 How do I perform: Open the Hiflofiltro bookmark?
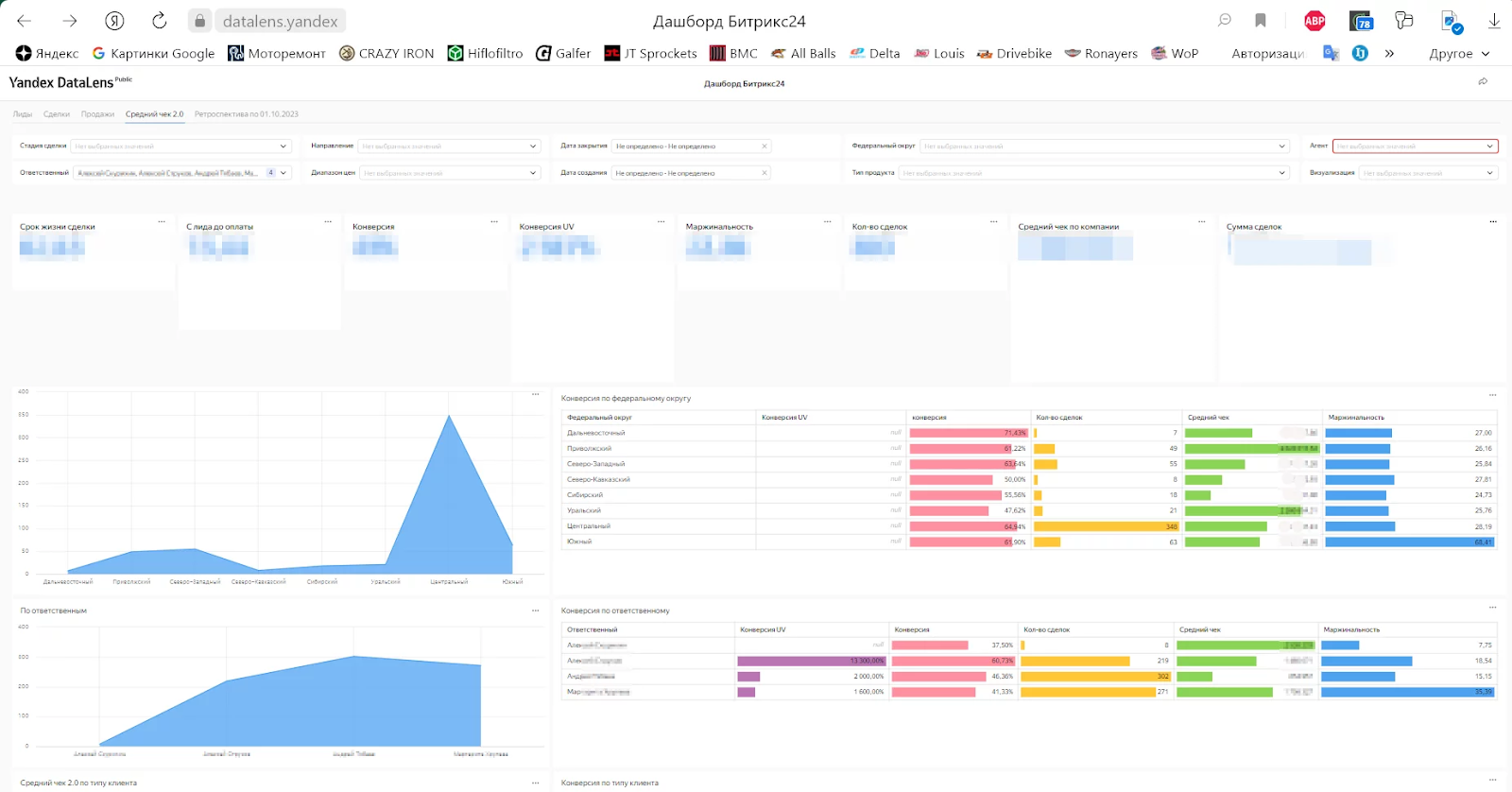485,54
